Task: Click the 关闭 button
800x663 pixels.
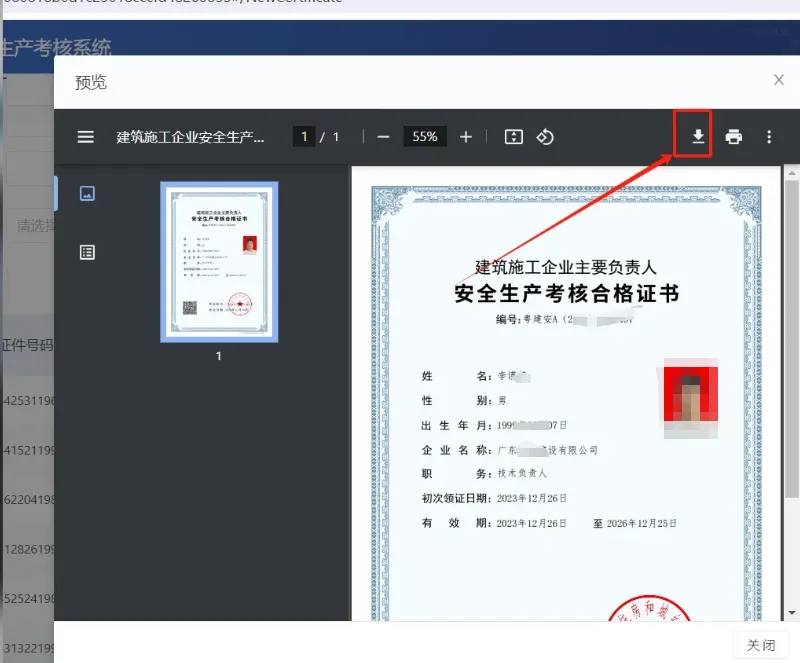Action: point(761,645)
